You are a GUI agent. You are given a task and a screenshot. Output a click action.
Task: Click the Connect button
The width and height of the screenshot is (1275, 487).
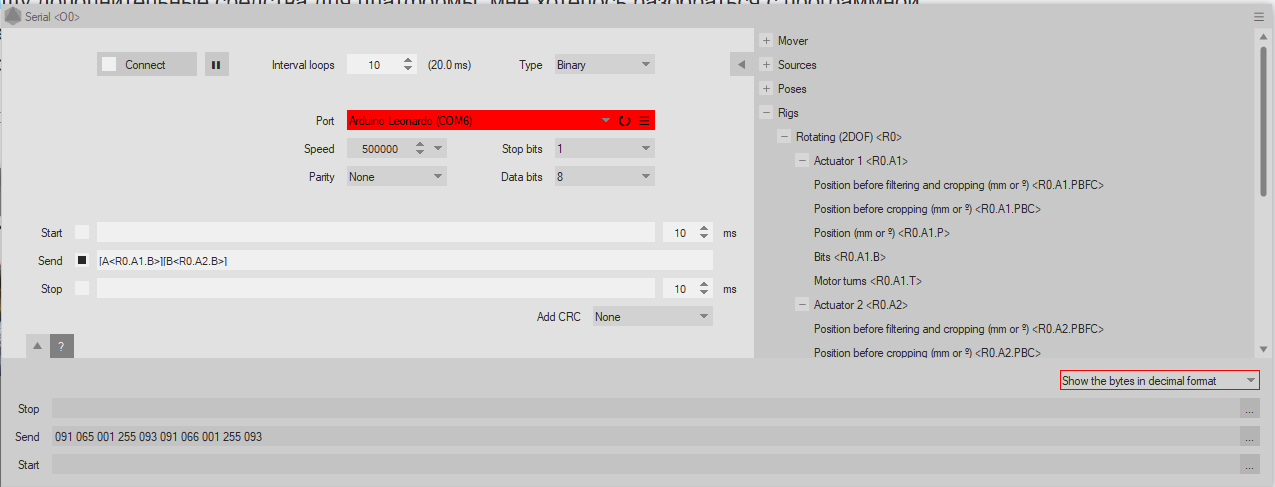point(148,65)
